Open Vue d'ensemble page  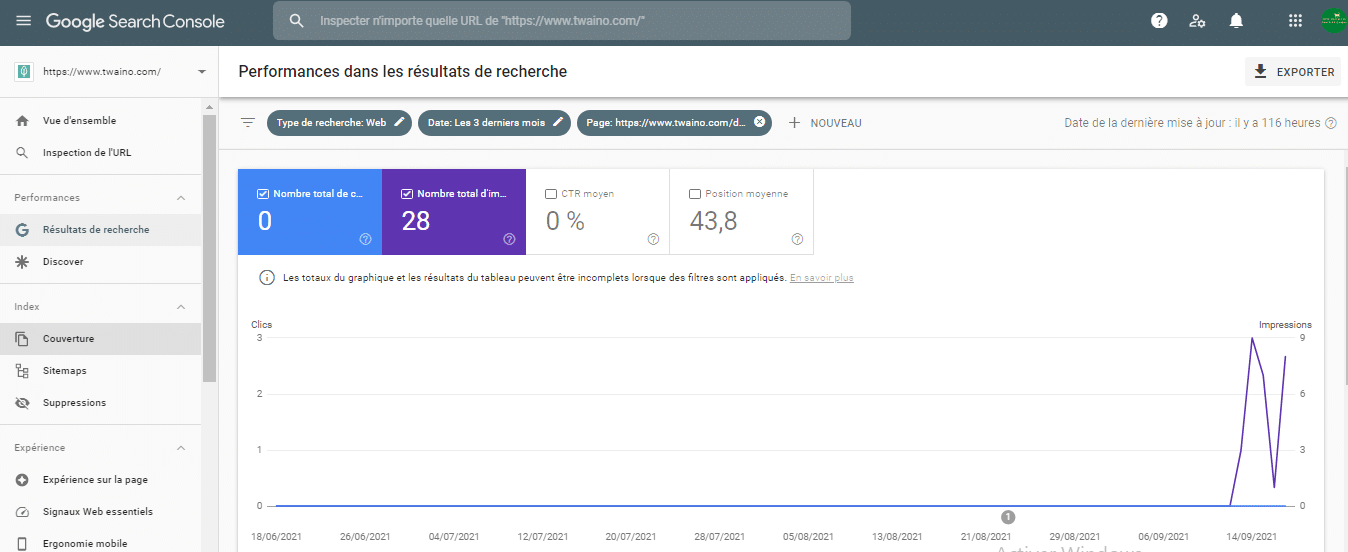[100, 121]
